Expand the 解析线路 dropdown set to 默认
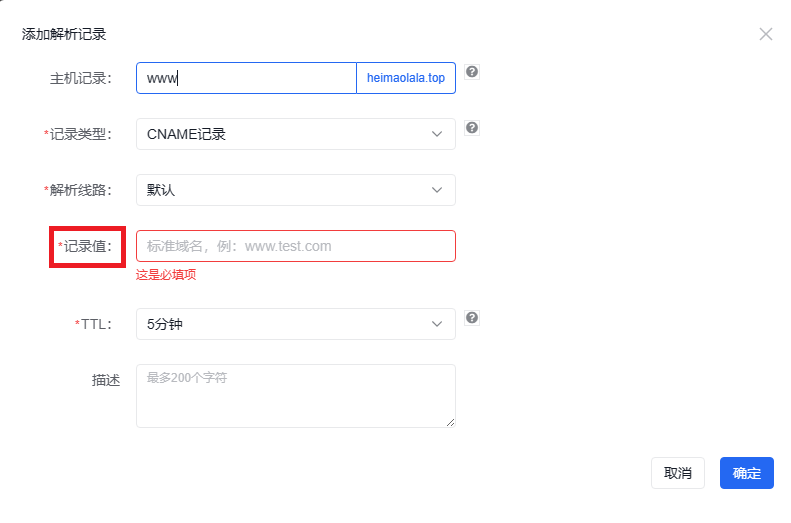The height and width of the screenshot is (523, 791). [295, 190]
